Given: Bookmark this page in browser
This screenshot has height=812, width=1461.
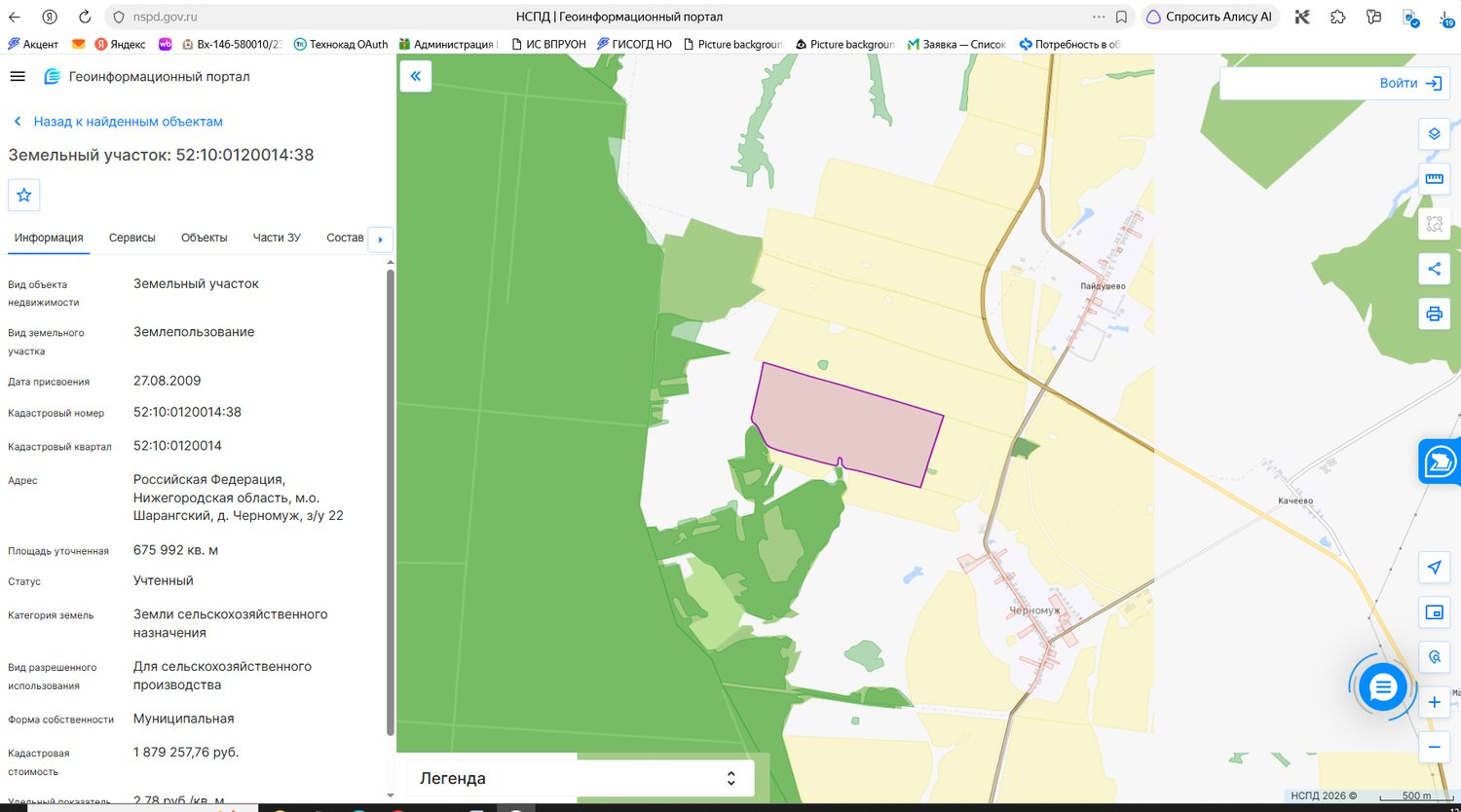Looking at the screenshot, I should pos(1122,17).
